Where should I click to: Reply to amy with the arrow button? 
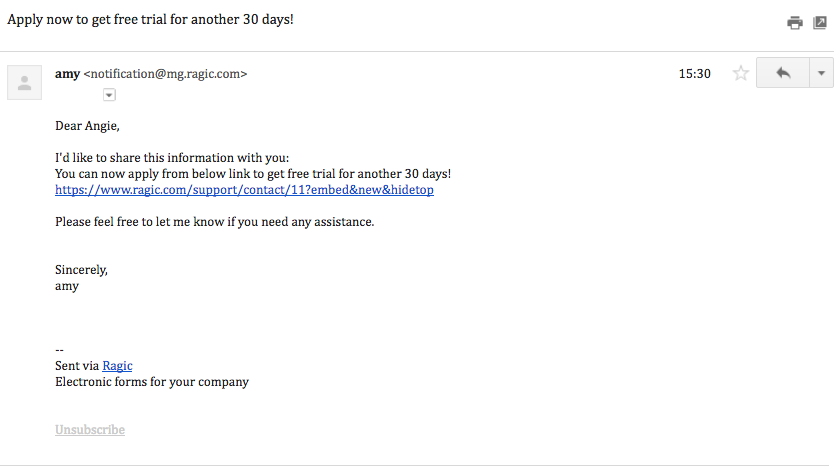click(783, 73)
